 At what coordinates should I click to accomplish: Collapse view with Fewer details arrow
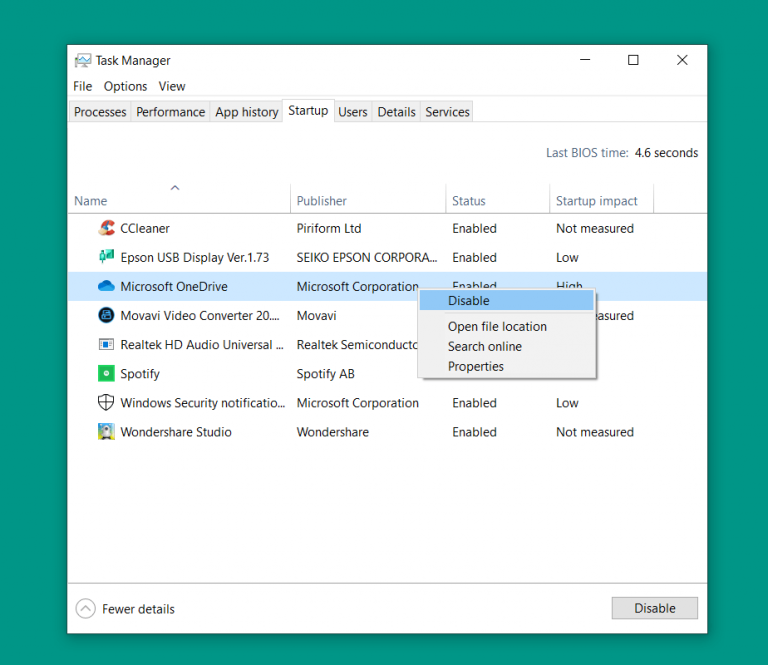(x=85, y=609)
